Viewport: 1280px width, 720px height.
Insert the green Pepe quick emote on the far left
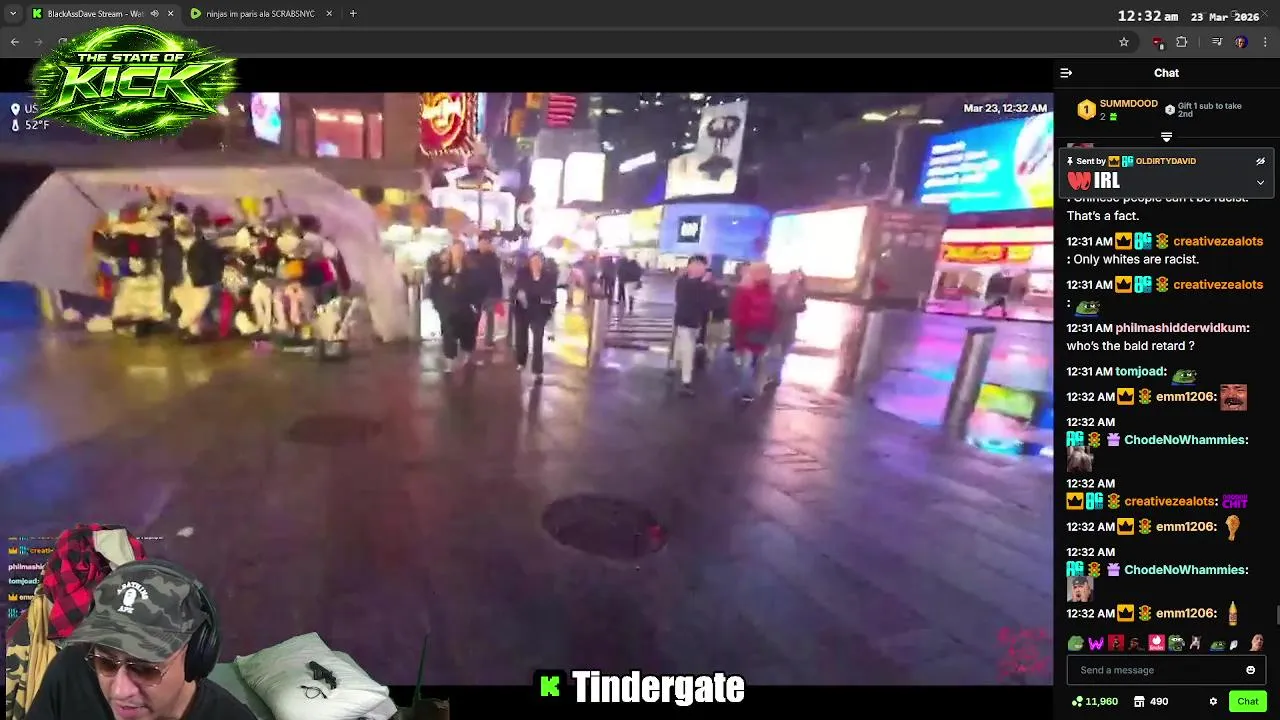(1076, 644)
